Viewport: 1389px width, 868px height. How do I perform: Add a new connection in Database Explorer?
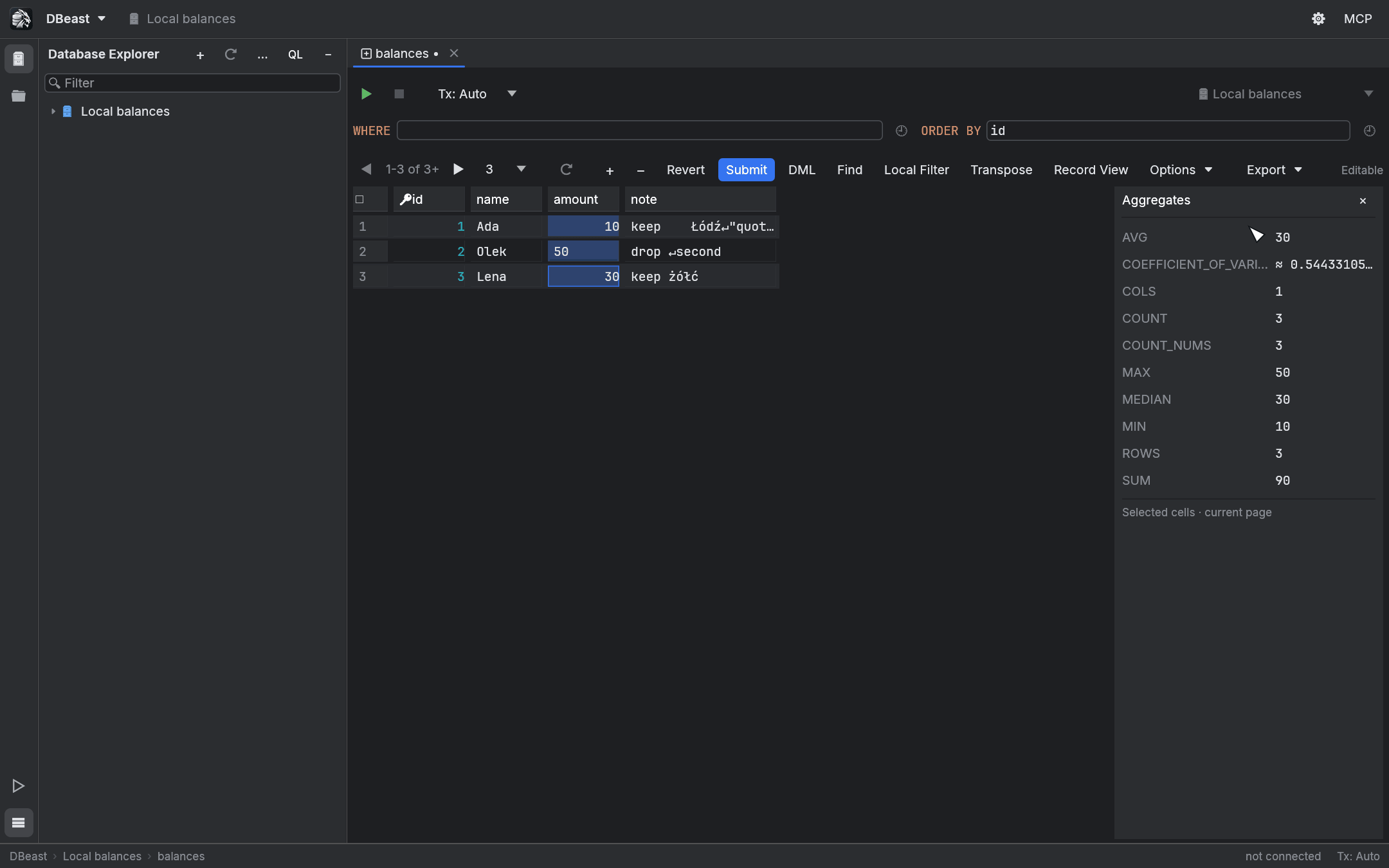(x=200, y=55)
